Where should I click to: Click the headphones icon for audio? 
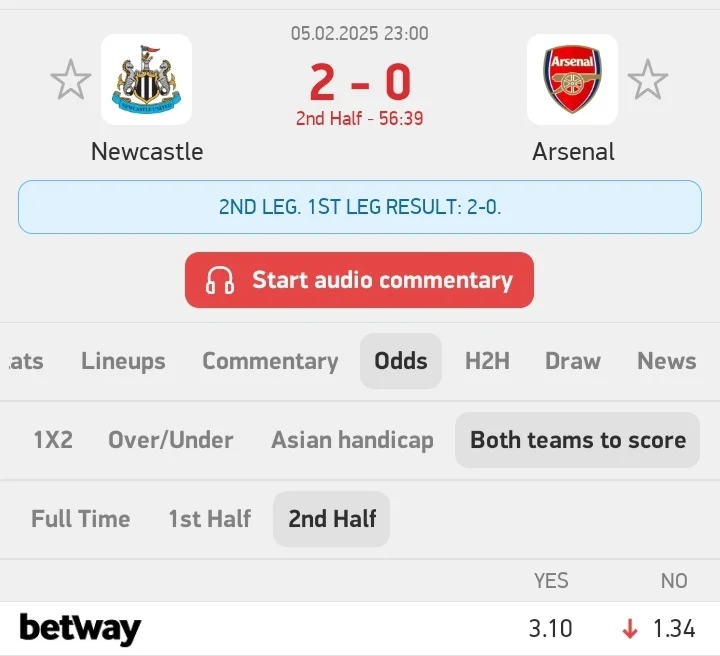(220, 281)
